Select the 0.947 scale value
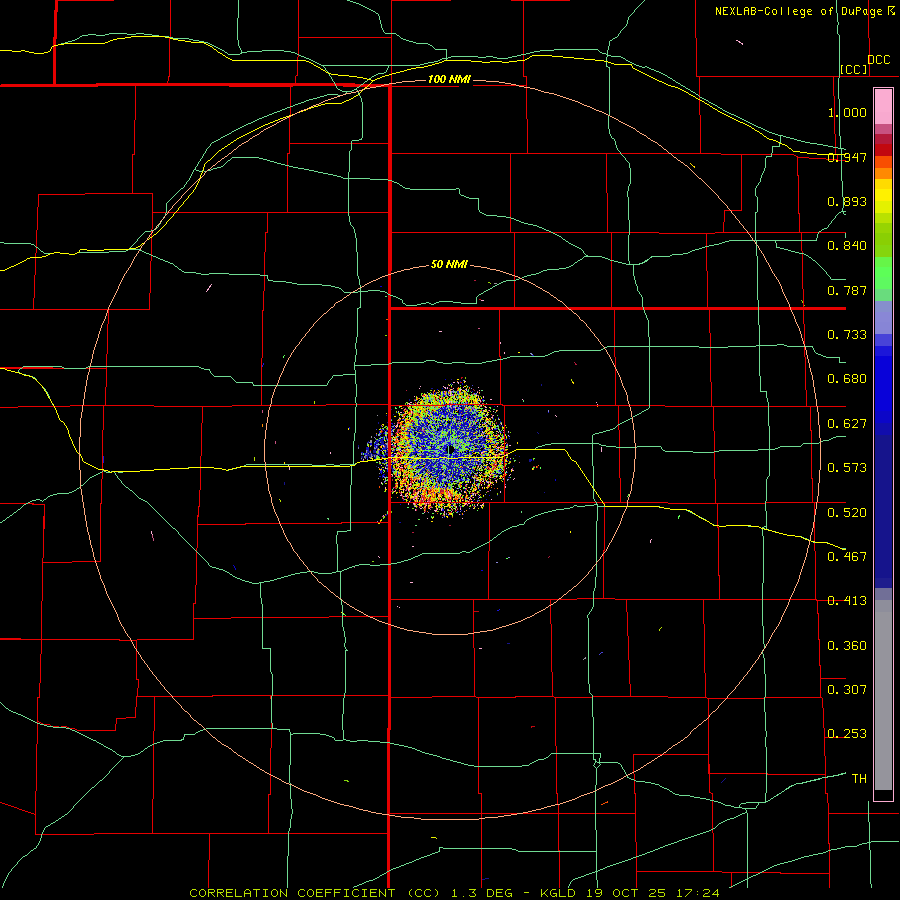 [847, 157]
